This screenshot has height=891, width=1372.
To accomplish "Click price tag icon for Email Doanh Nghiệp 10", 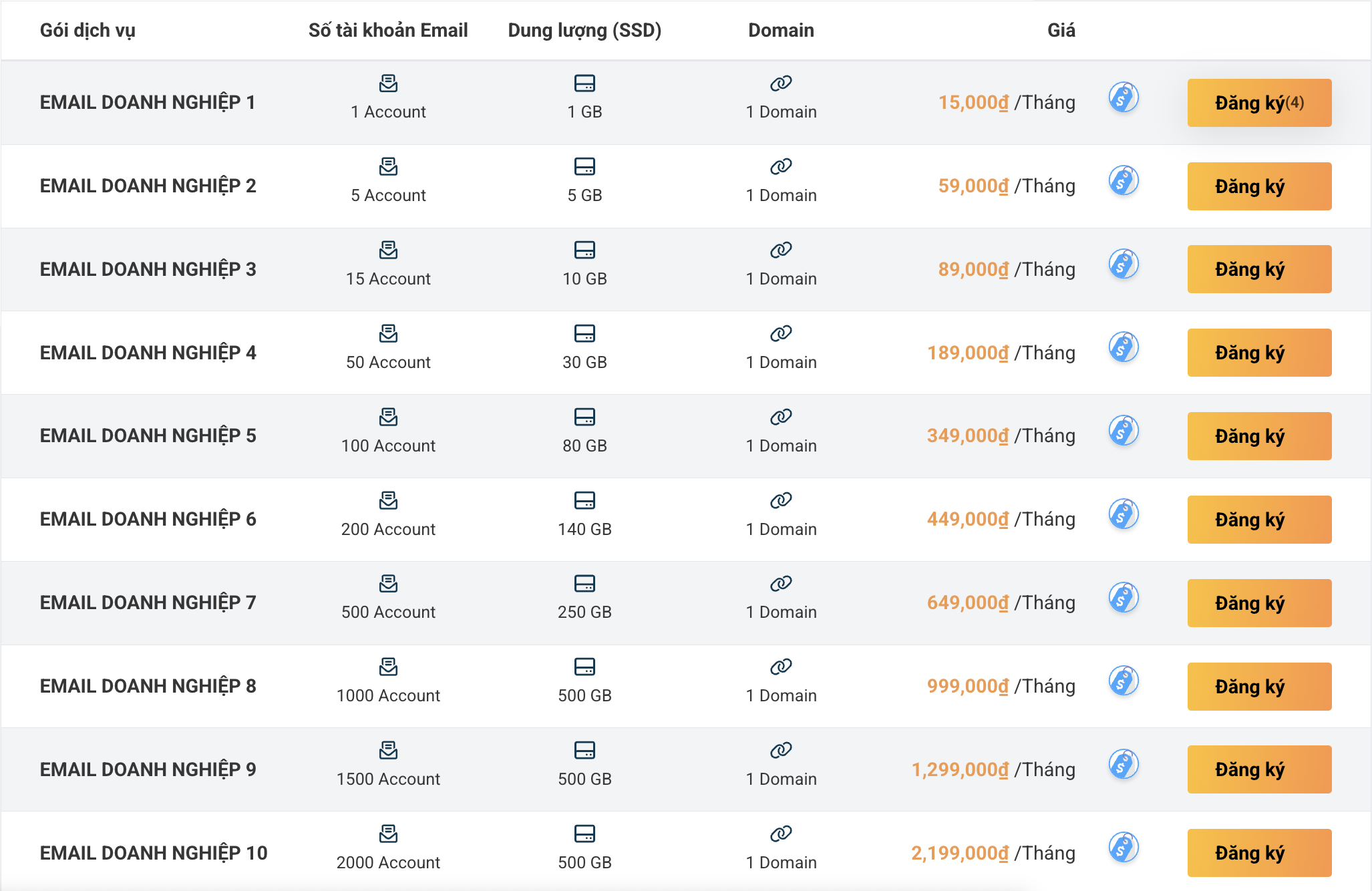I will pyautogui.click(x=1124, y=848).
